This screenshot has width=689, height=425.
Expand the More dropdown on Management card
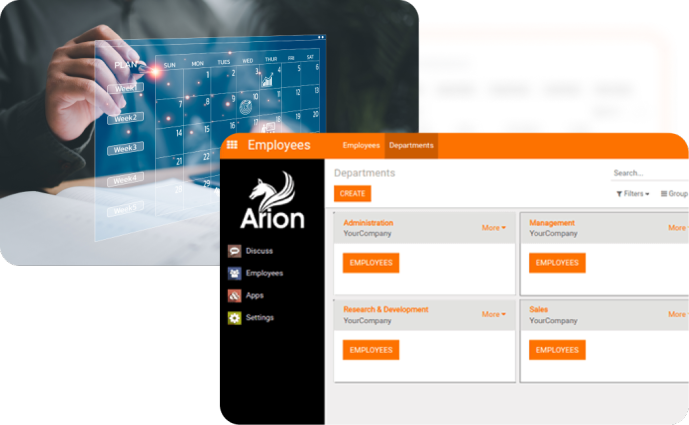678,228
